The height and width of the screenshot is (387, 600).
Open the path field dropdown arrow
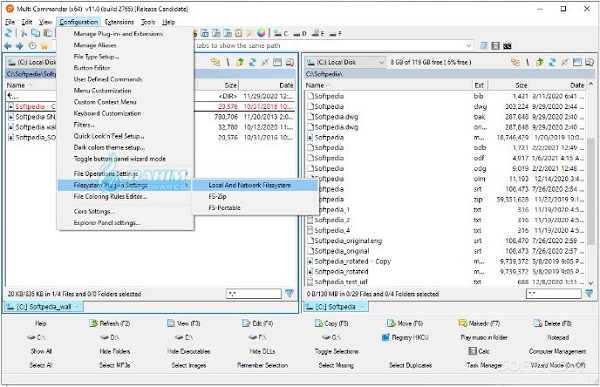click(x=469, y=46)
